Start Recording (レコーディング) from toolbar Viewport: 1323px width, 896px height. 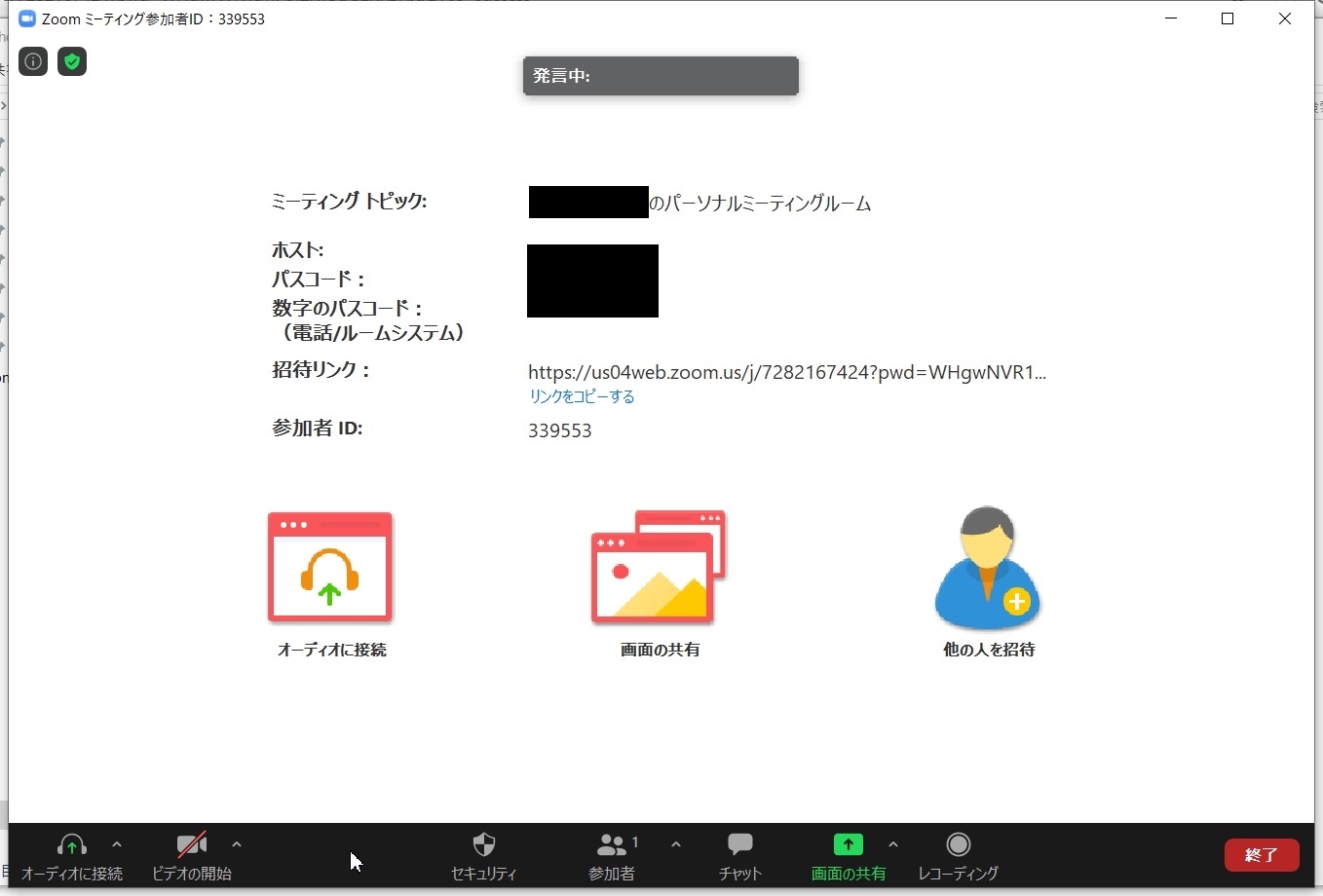click(959, 856)
